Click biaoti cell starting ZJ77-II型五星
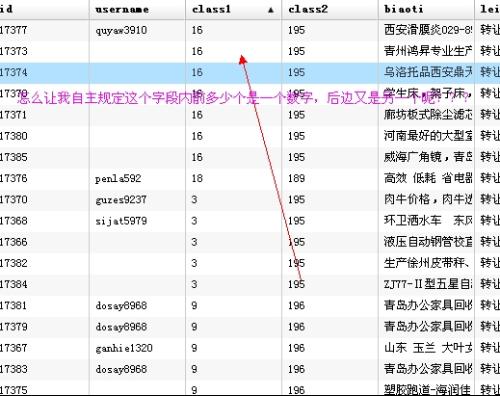 click(428, 284)
